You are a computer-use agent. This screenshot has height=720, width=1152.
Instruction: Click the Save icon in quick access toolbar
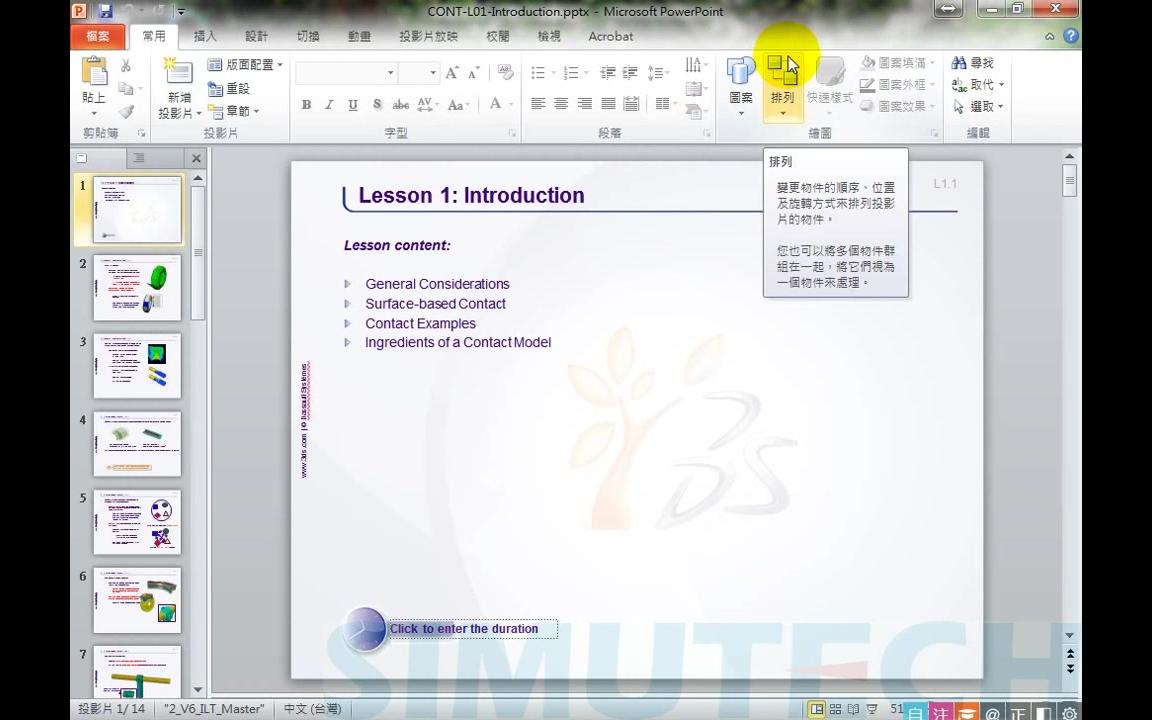[105, 11]
